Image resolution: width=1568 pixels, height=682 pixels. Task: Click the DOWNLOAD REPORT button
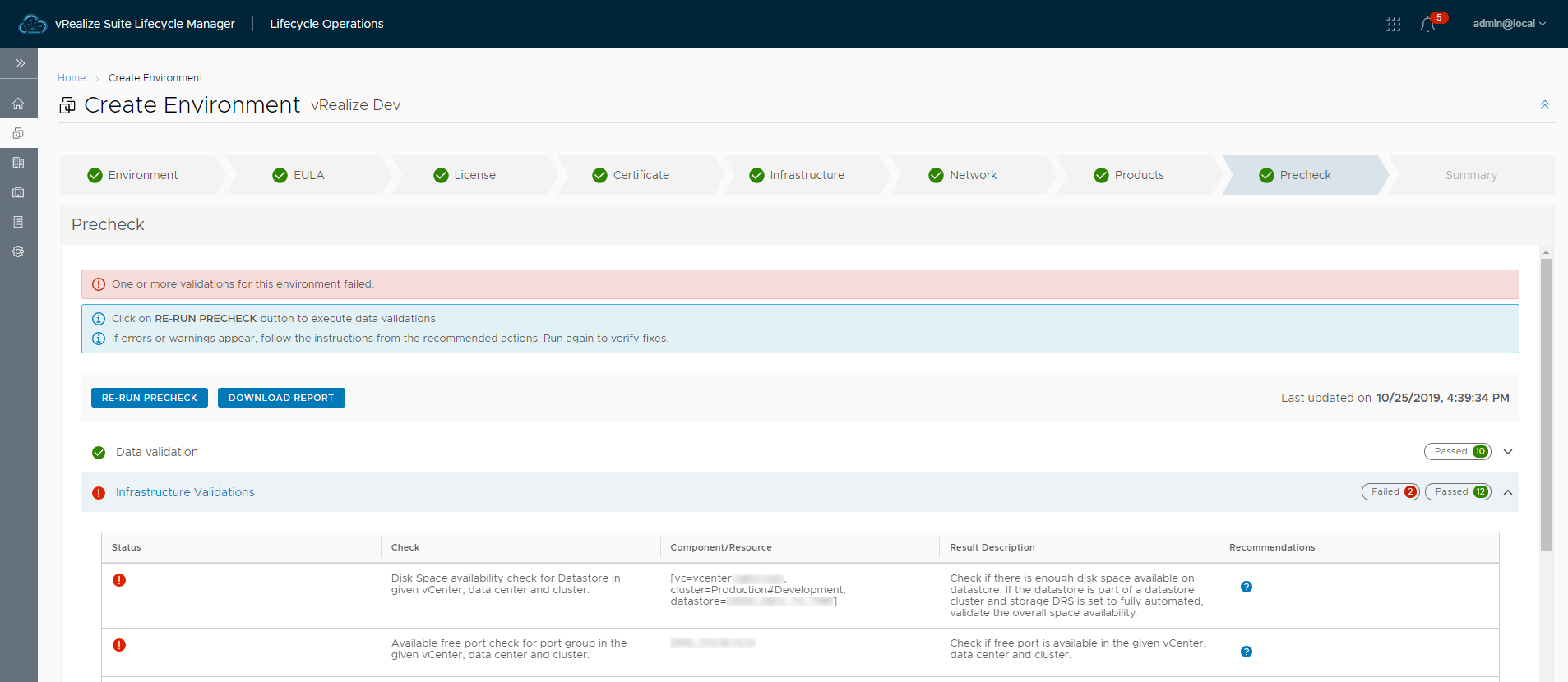[x=281, y=398]
